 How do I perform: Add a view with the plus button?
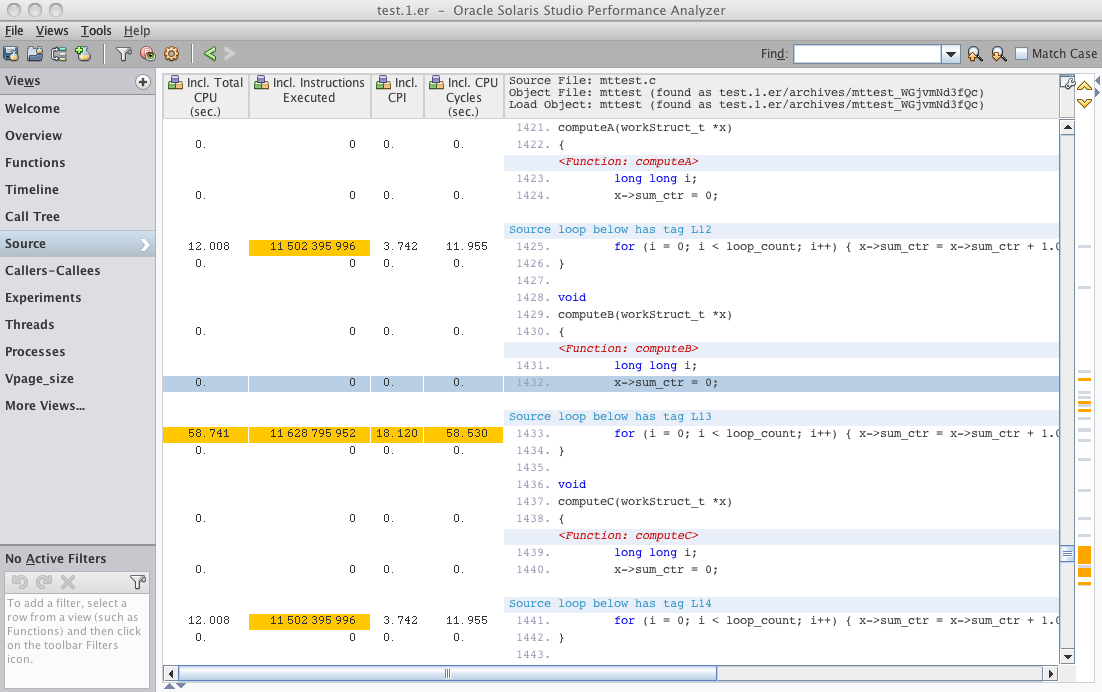tap(143, 82)
